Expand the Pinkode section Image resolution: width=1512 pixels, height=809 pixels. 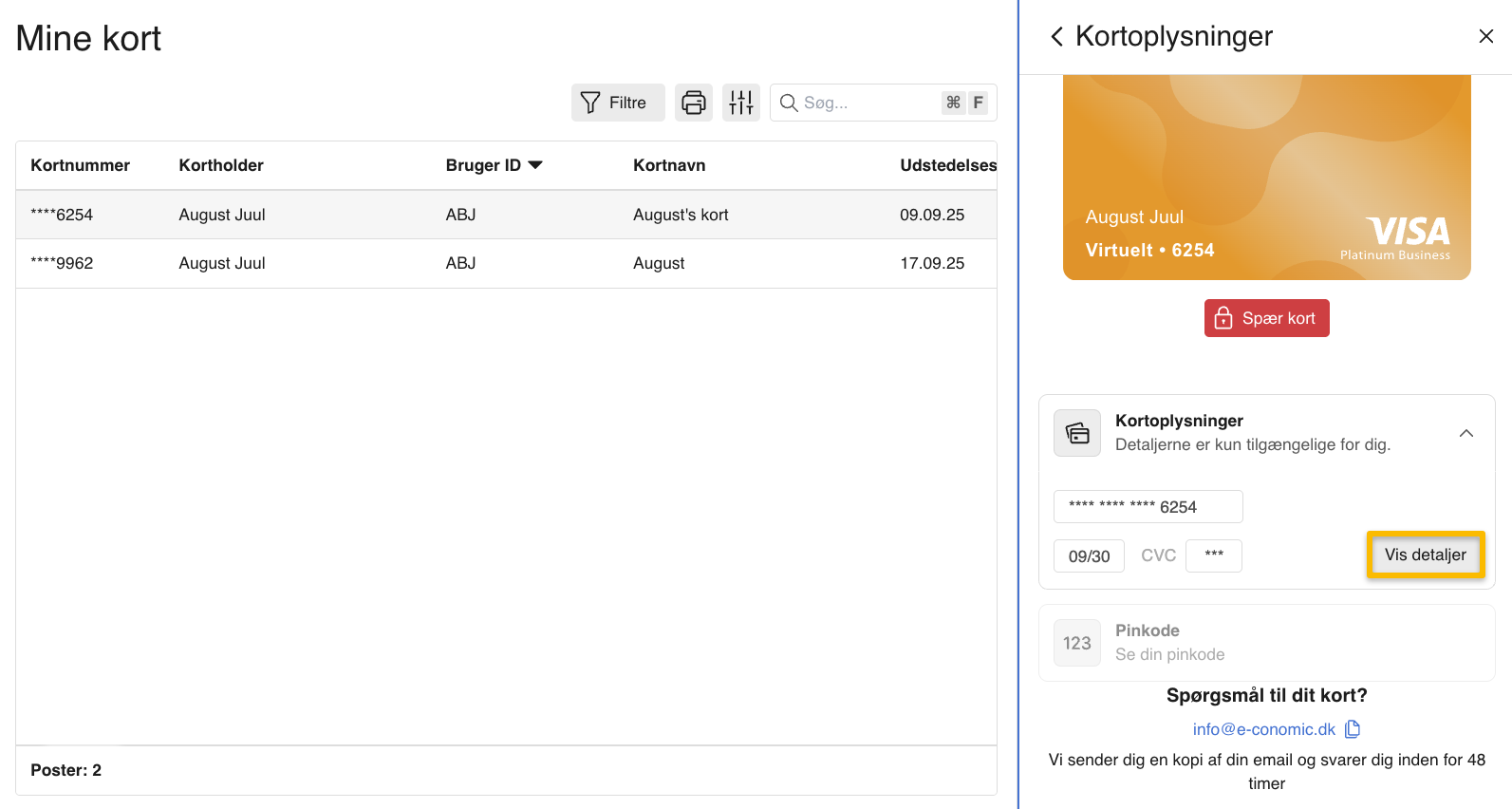tap(1265, 643)
